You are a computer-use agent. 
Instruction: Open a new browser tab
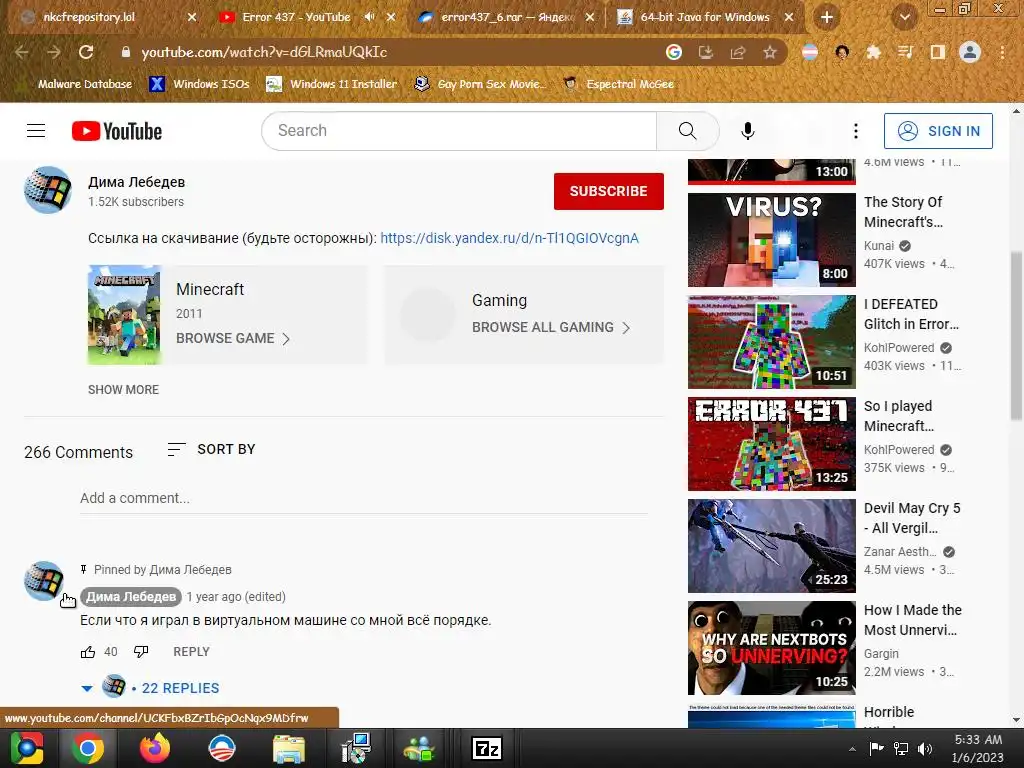826,18
